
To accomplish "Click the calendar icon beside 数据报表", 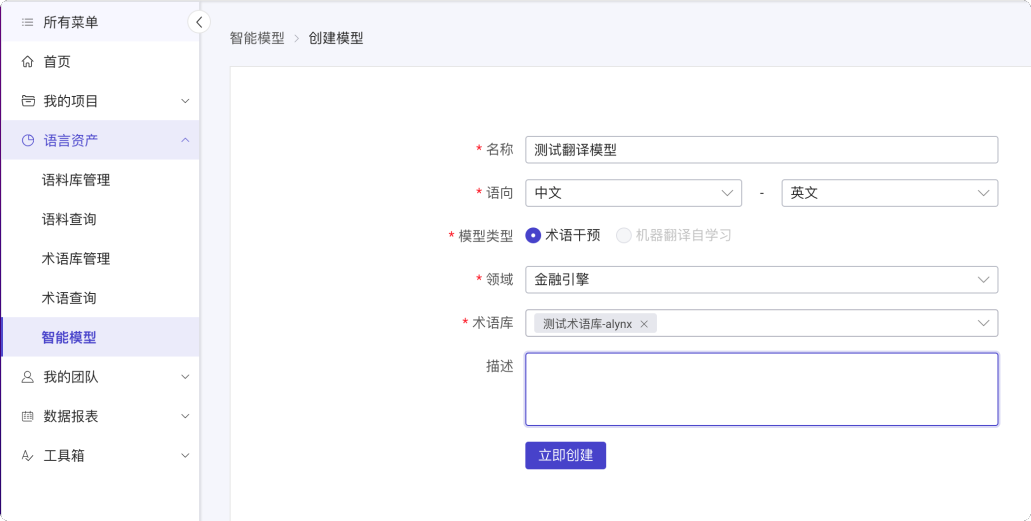I will click(x=28, y=416).
